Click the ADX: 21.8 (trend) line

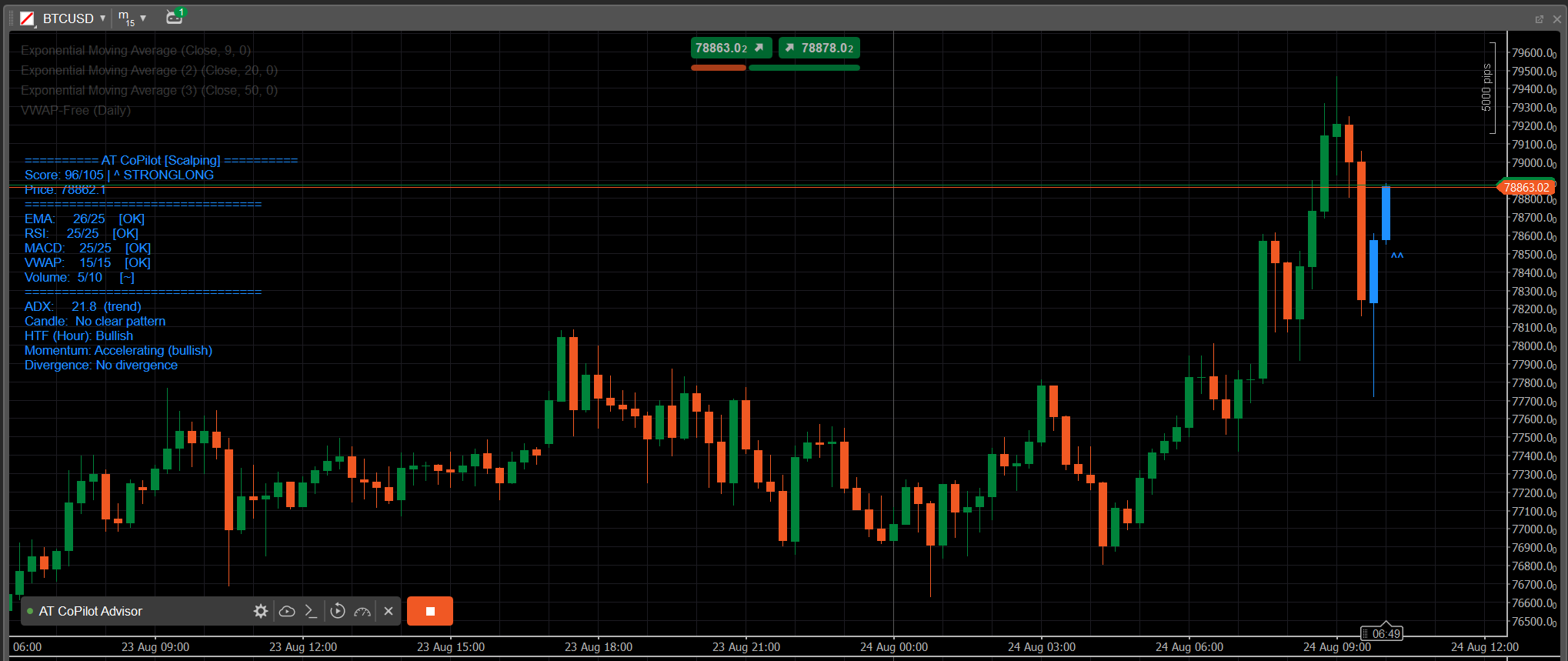pos(83,306)
